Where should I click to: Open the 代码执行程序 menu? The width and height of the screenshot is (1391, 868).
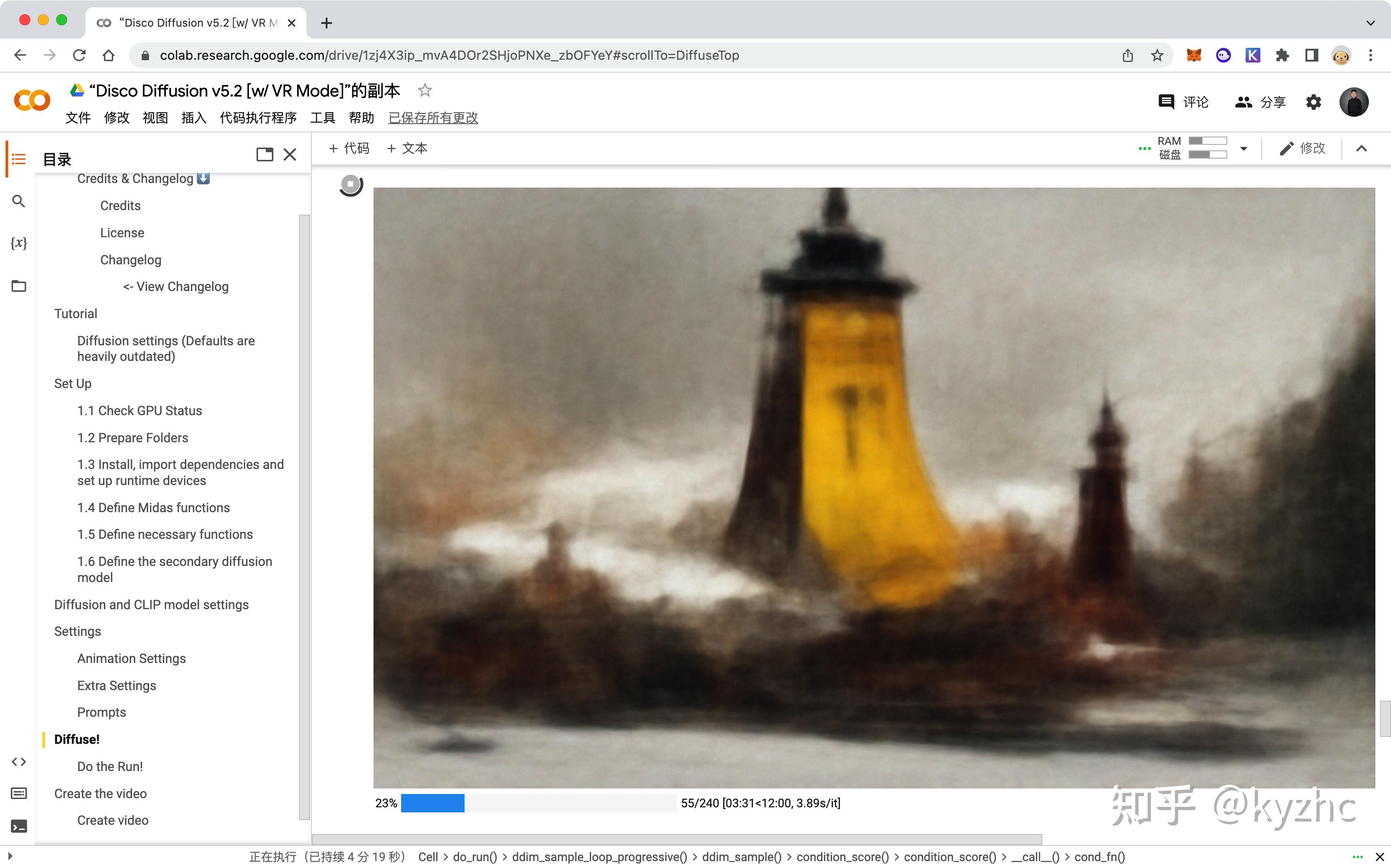click(x=258, y=118)
